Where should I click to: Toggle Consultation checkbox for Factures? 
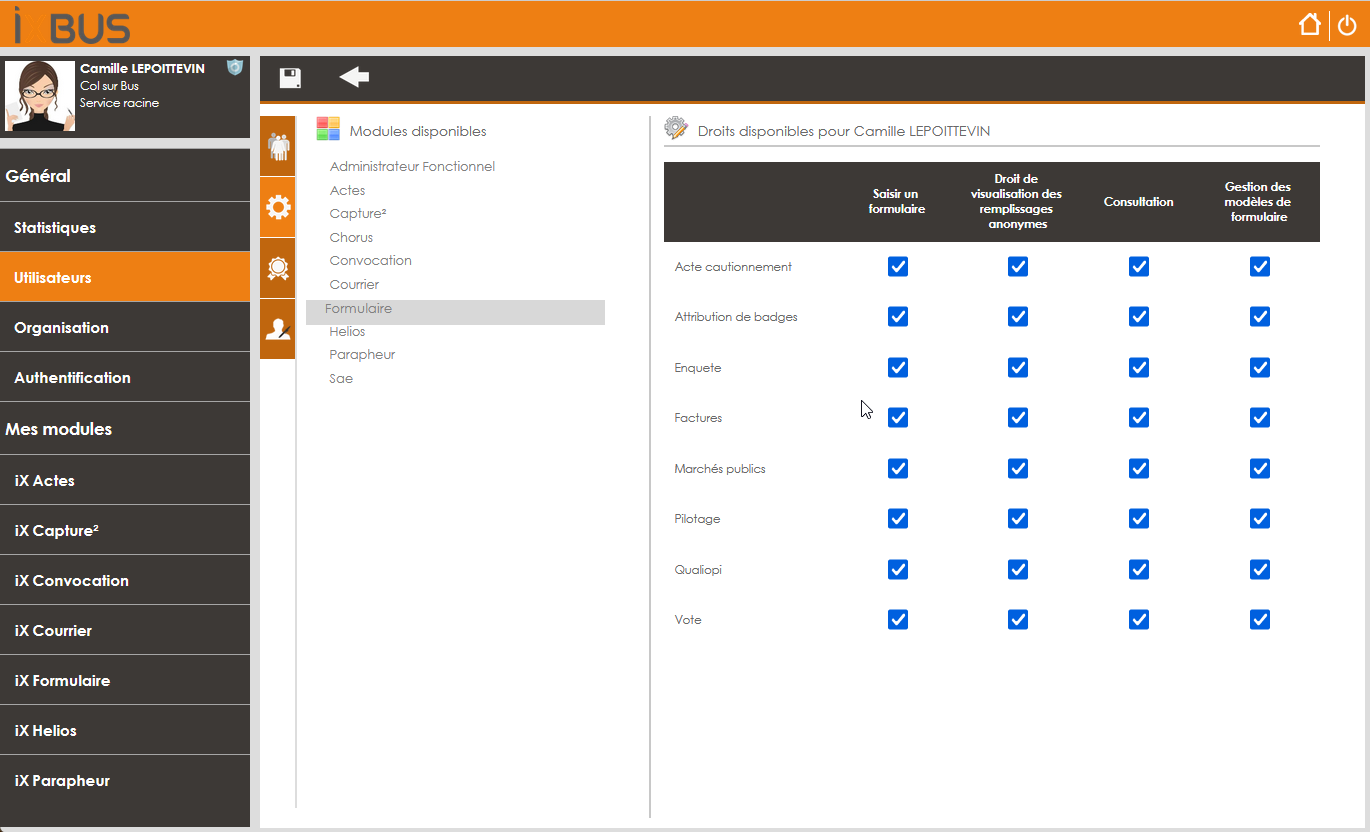(1139, 417)
